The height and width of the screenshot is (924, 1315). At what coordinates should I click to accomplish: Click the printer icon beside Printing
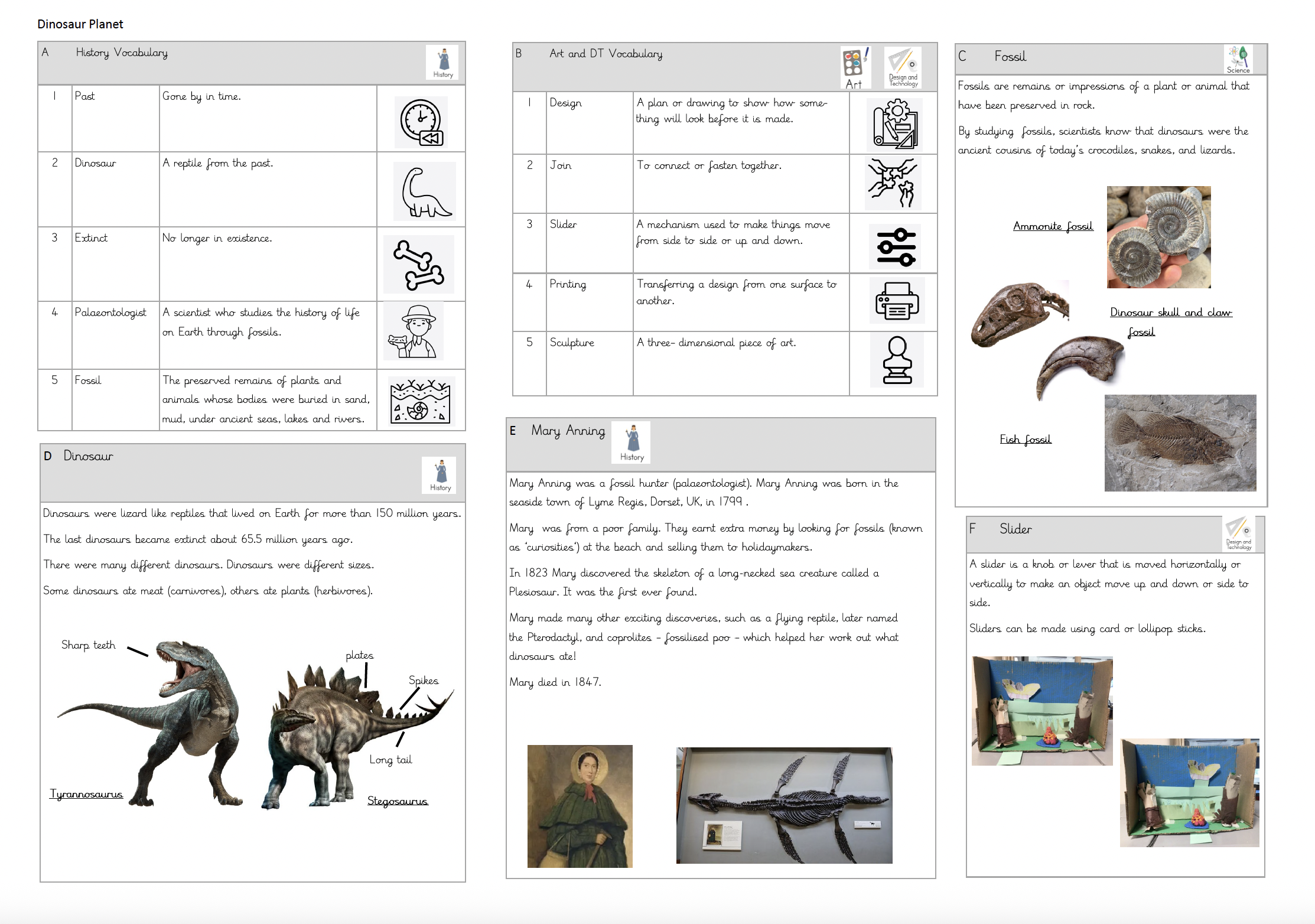coord(897,301)
